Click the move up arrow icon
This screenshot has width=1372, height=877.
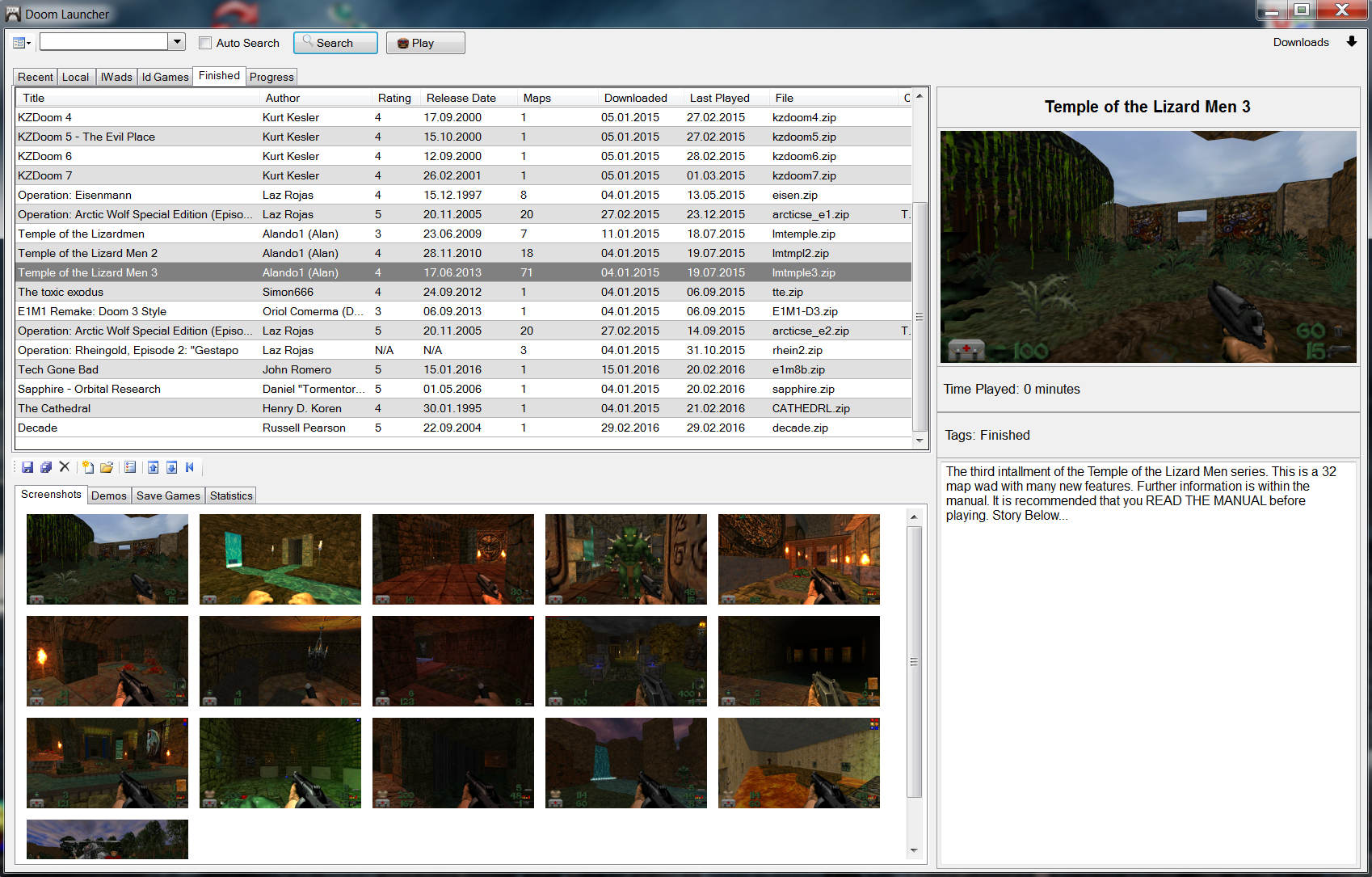point(153,467)
